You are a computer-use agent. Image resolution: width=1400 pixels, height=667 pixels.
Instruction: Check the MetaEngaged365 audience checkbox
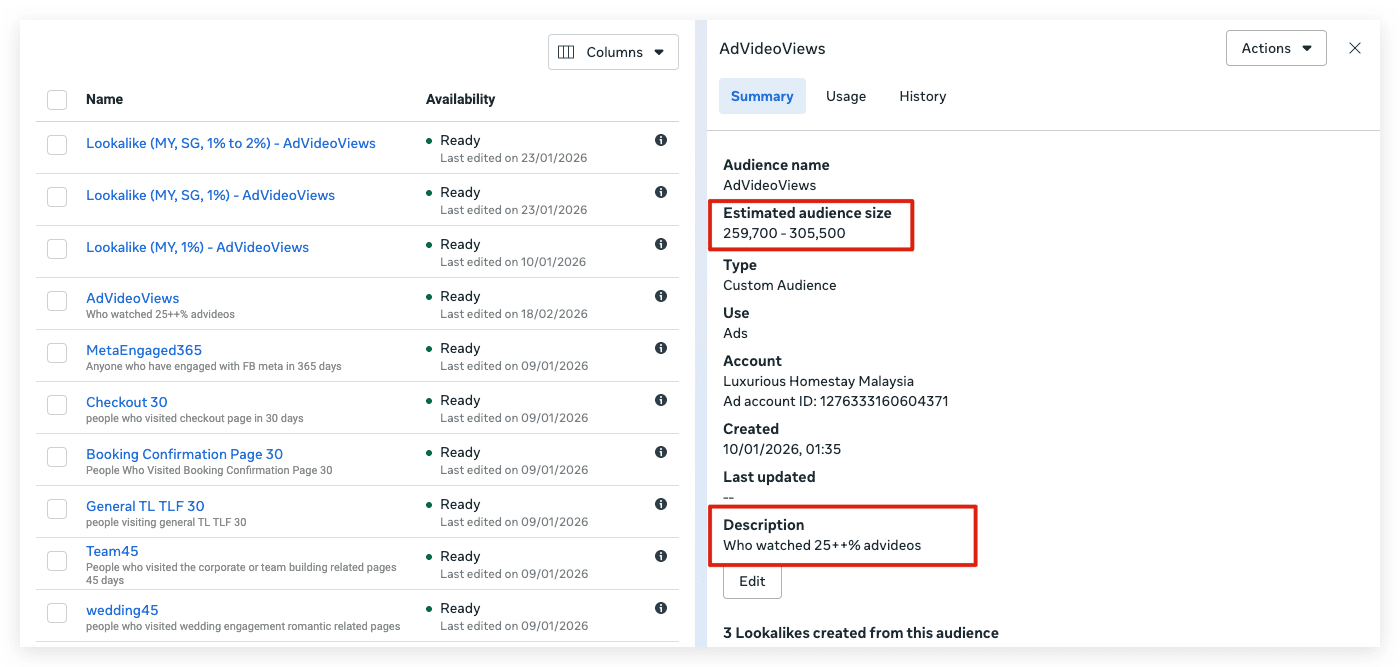point(57,353)
